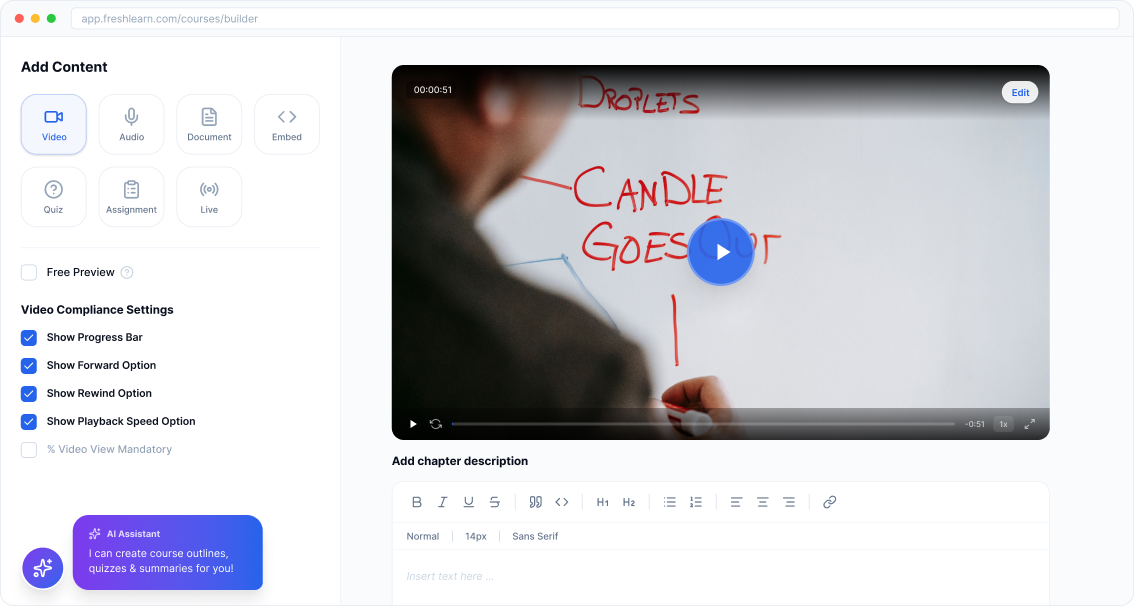Toggle bold formatting in description editor
This screenshot has height=606, width=1134.
click(x=417, y=502)
